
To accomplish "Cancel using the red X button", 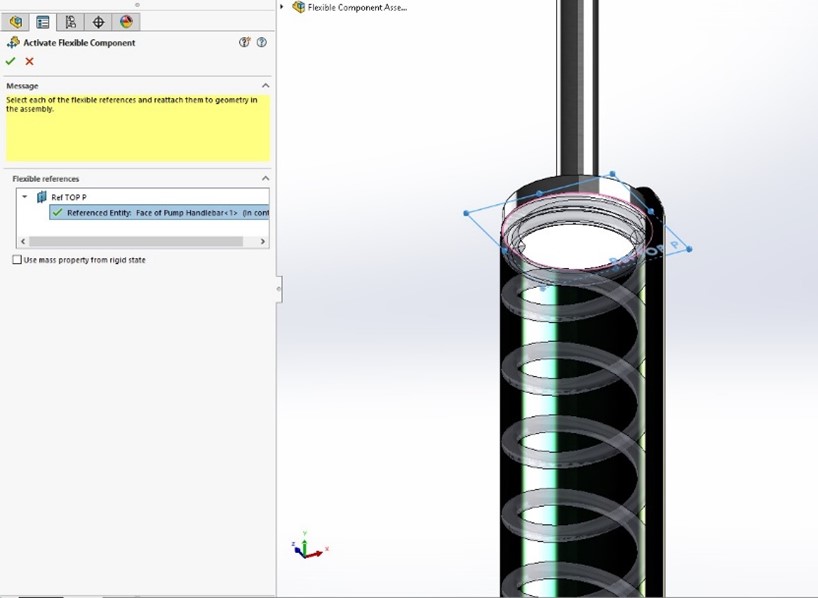I will point(29,61).
